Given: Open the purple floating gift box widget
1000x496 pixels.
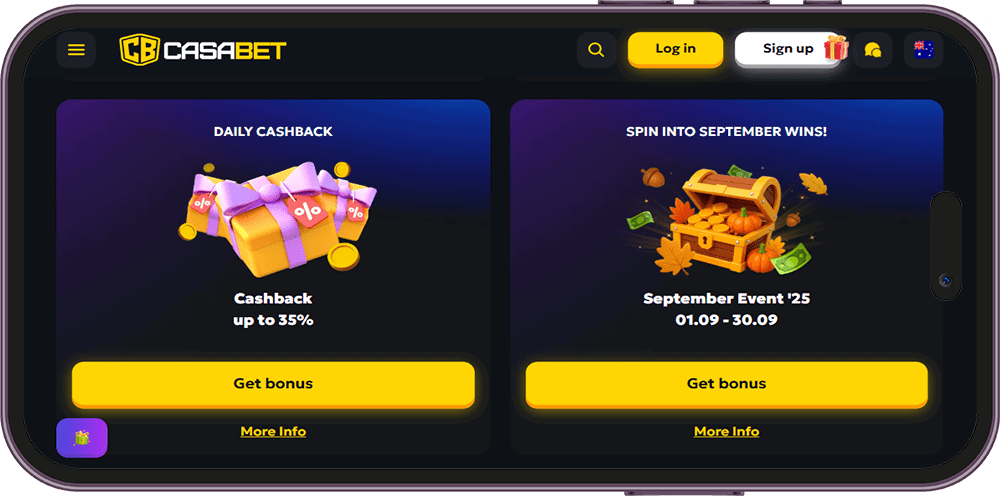Looking at the screenshot, I should [82, 438].
